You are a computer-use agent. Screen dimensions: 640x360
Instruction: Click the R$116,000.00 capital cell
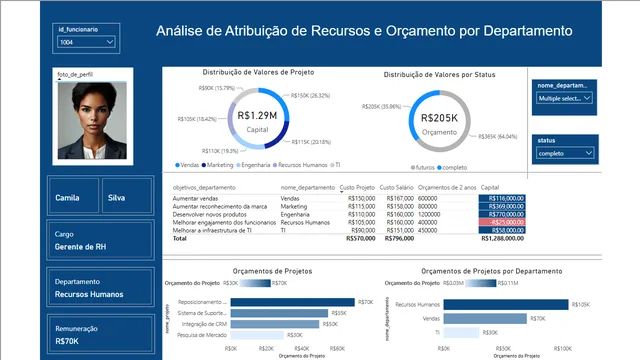coord(502,198)
